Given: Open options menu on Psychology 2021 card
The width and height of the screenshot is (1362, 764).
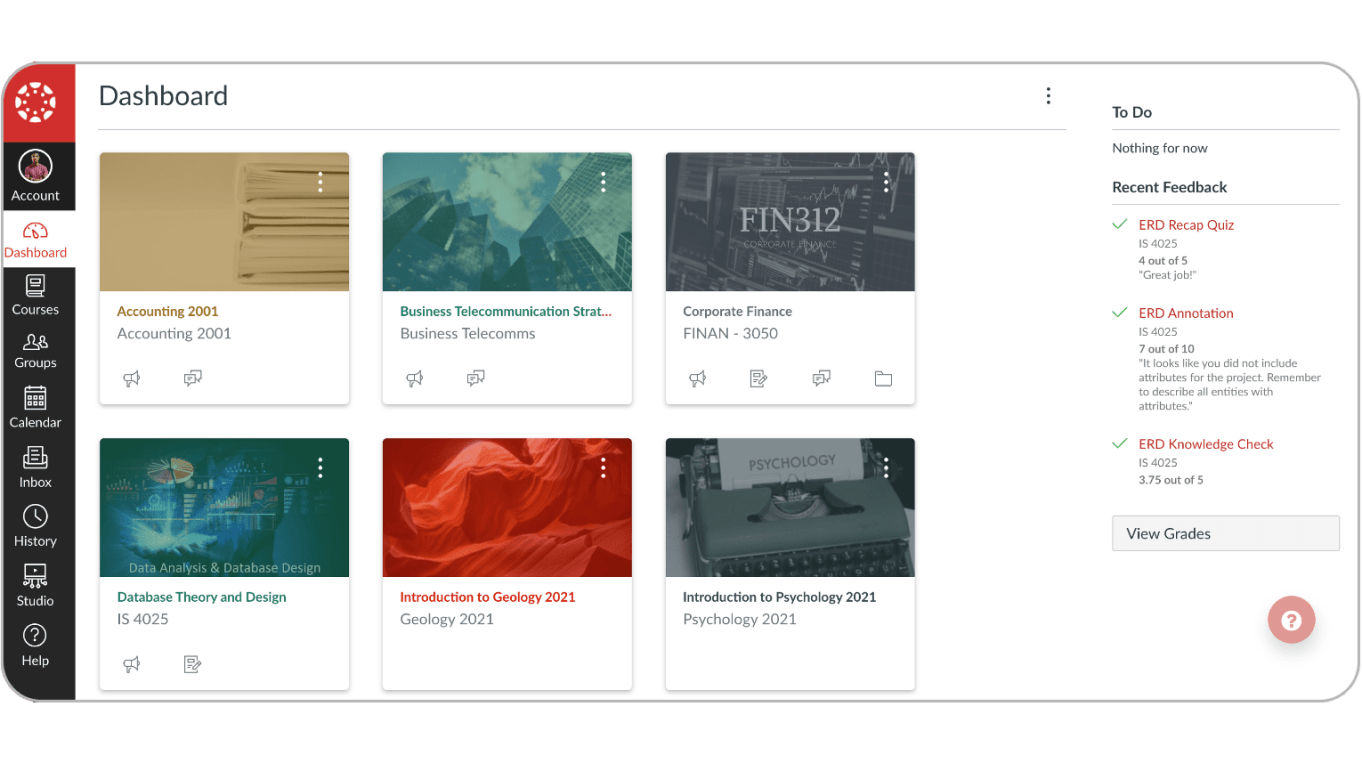Looking at the screenshot, I should click(886, 468).
